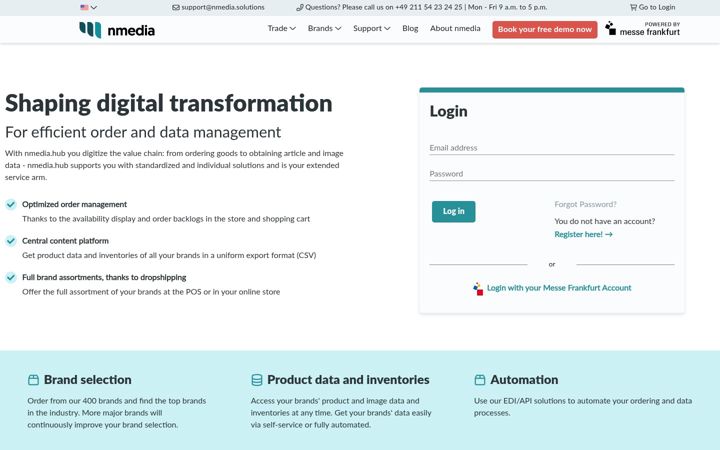Click the Product data database icon
Screen dimensions: 720x450
(x=257, y=380)
